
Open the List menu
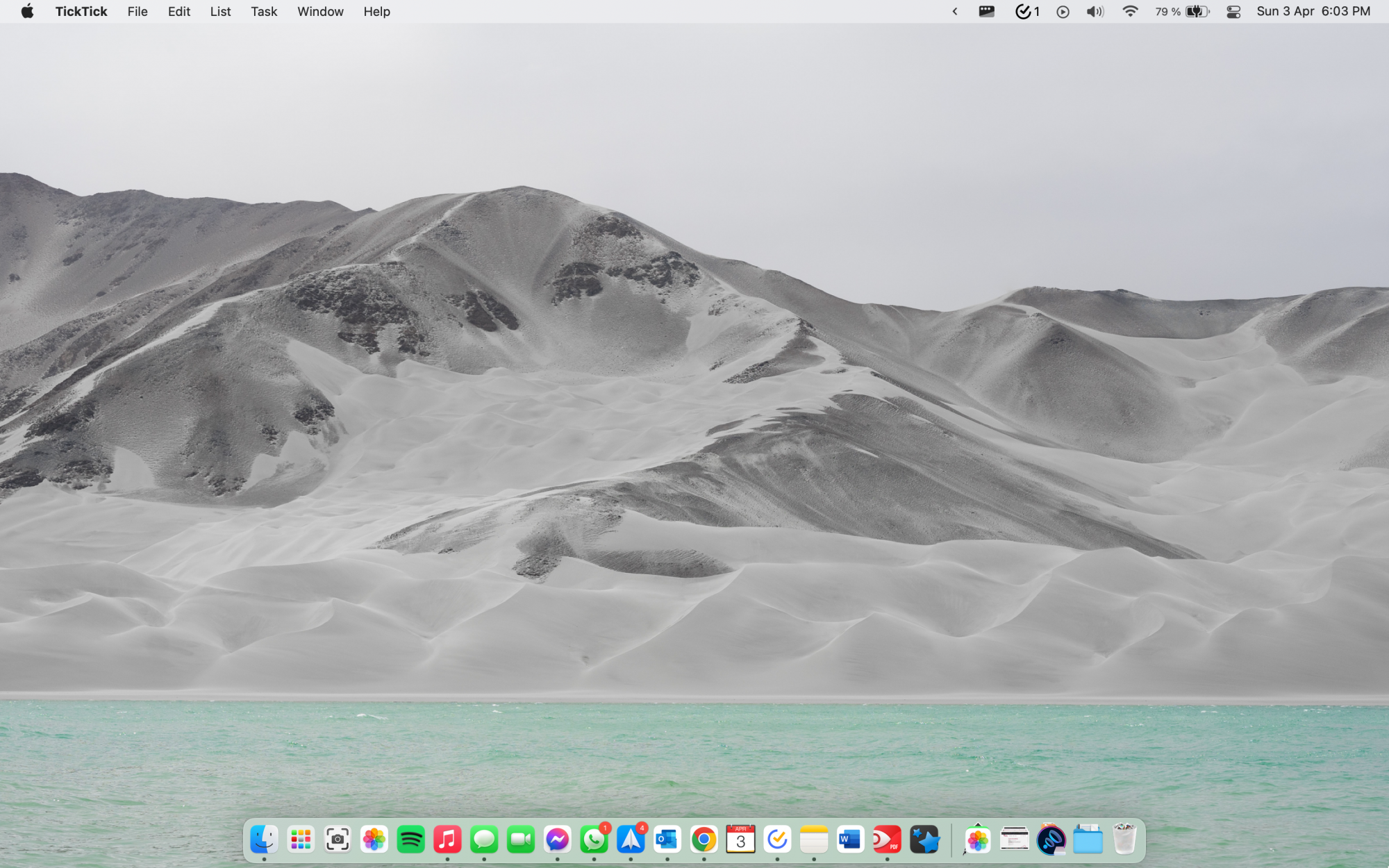220,12
